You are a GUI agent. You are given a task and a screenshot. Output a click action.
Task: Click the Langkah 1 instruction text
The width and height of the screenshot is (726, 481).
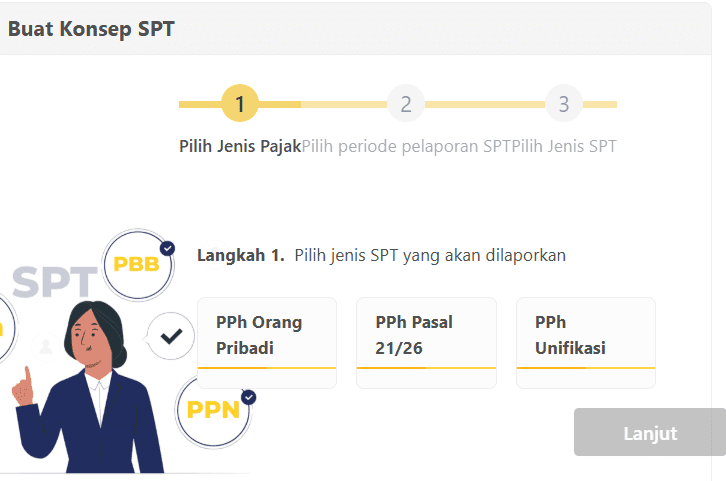[x=381, y=255]
